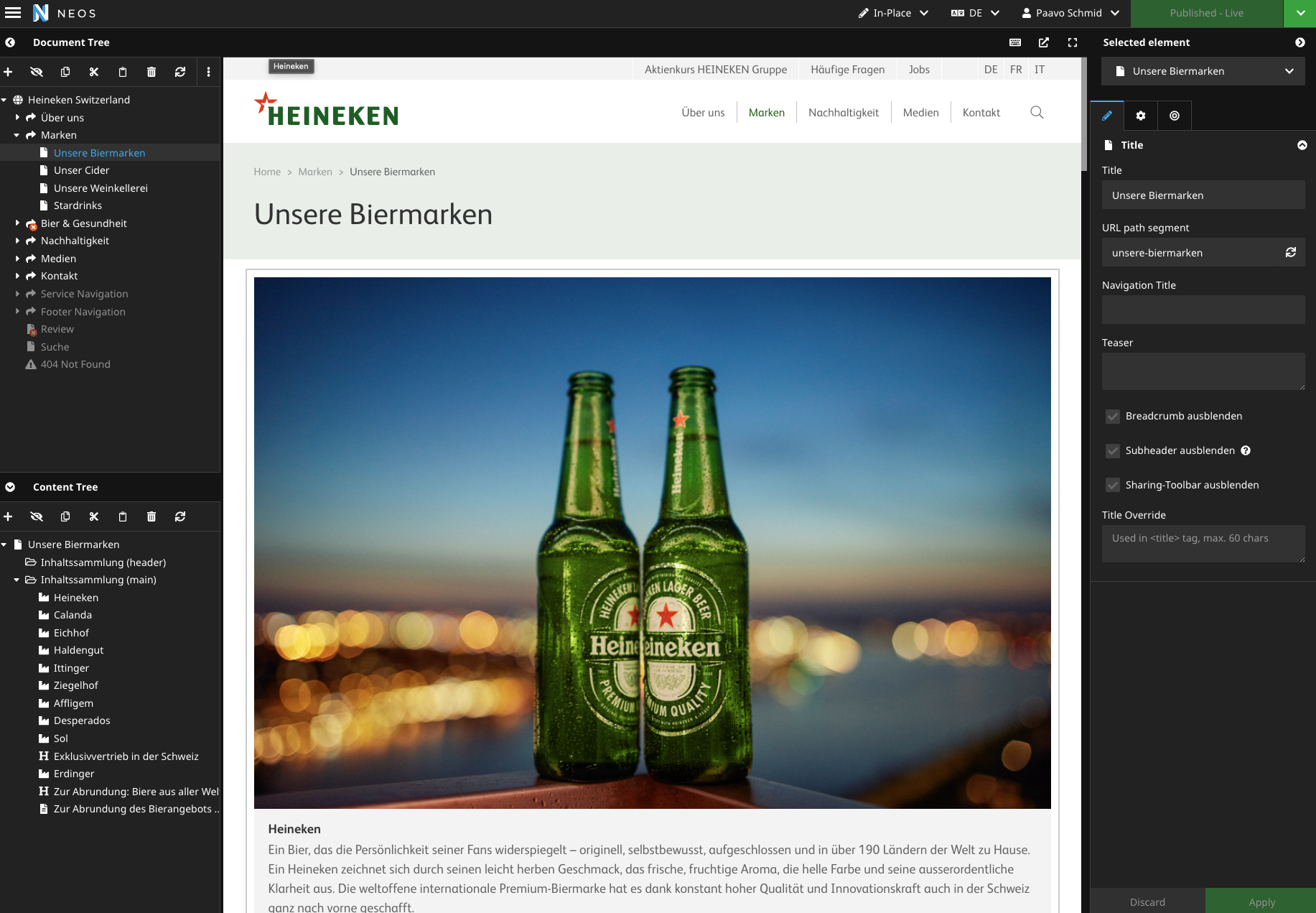This screenshot has height=913, width=1316.
Task: Open DE language dimension dropdown
Action: pos(975,13)
